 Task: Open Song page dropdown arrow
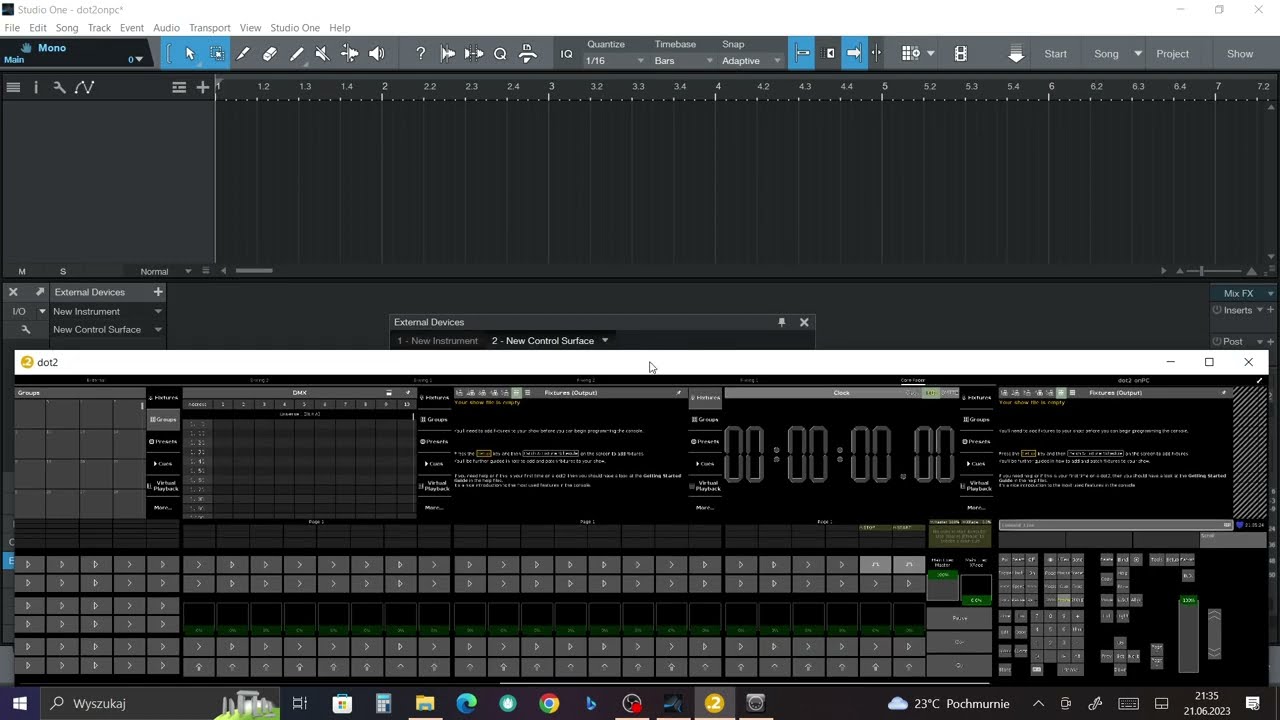(x=1138, y=54)
